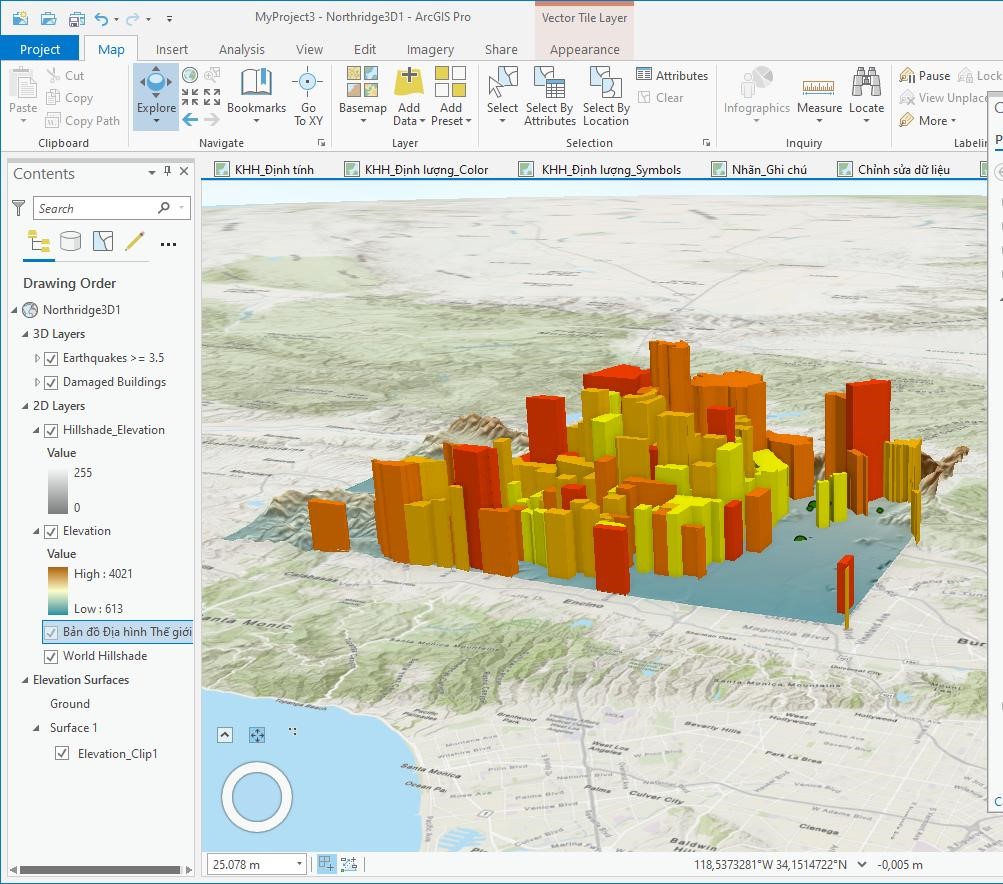Viewport: 1003px width, 884px height.
Task: Open project folder icon in title bar
Action: tap(49, 19)
